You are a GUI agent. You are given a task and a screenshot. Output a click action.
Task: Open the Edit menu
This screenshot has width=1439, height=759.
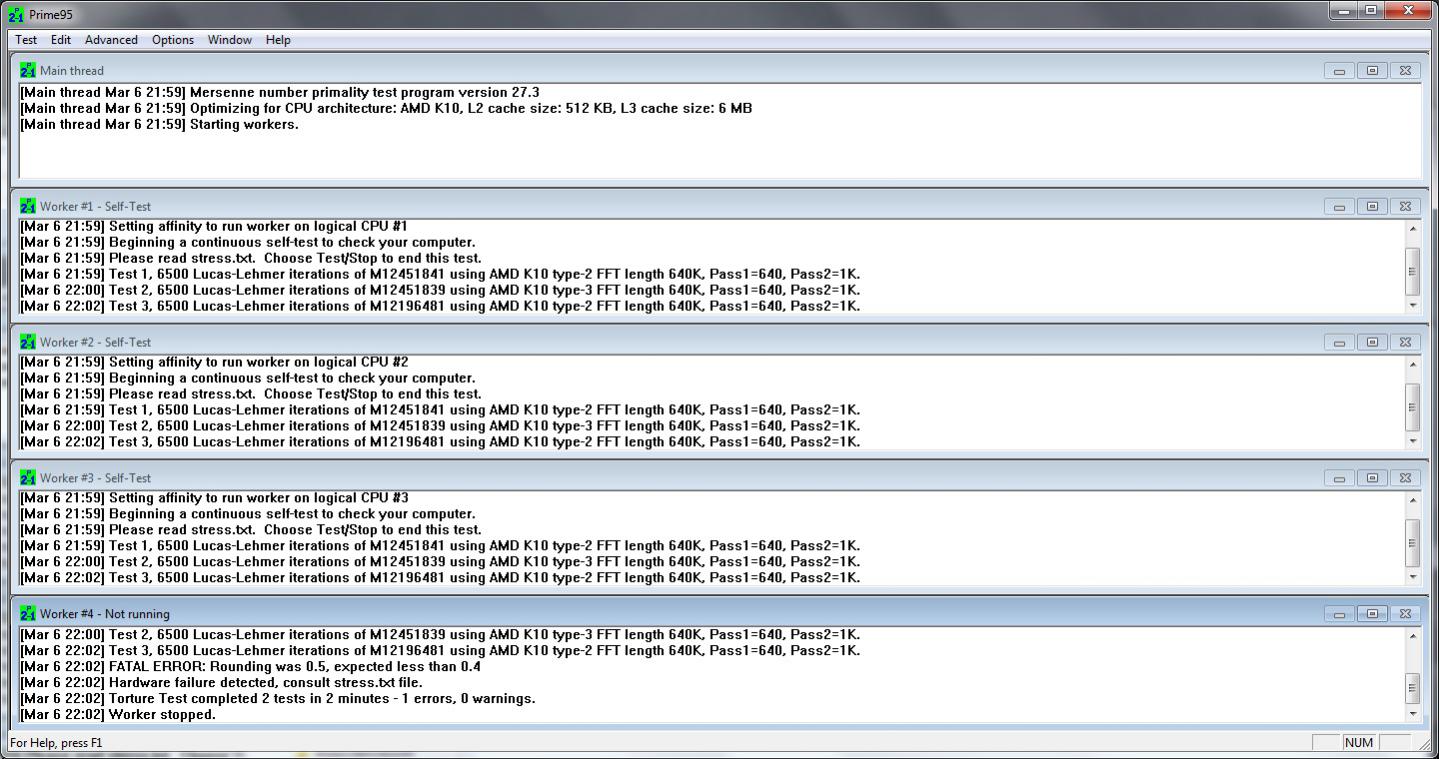tap(61, 40)
